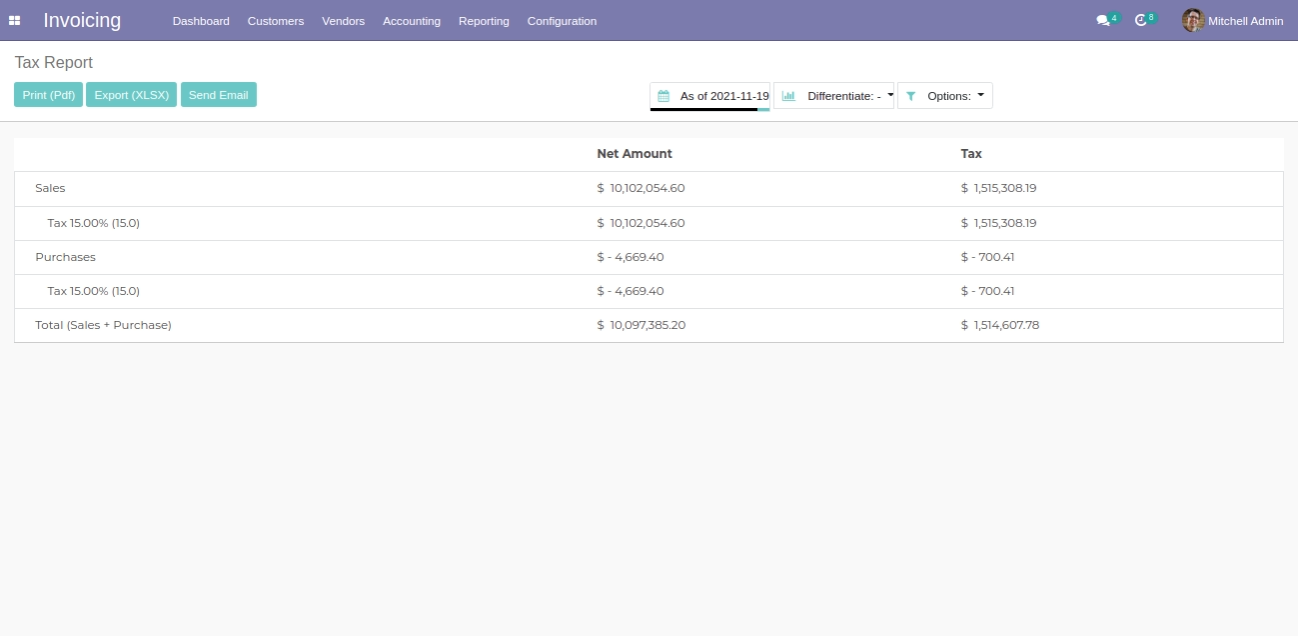Open the Customers menu

tap(275, 21)
